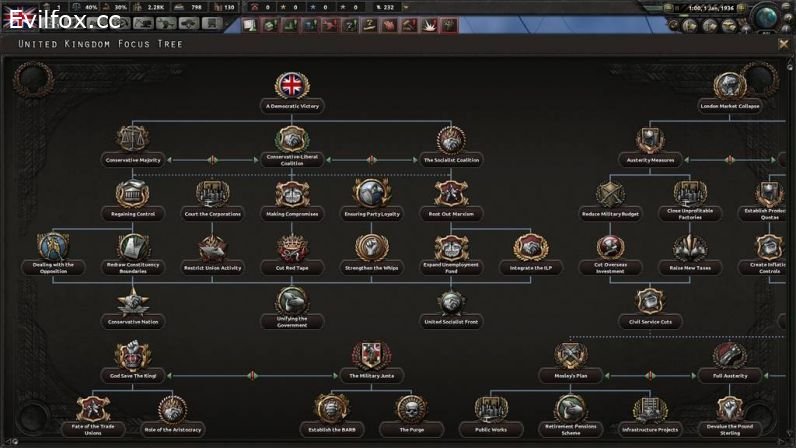The width and height of the screenshot is (796, 448).
Task: Select the London Market Collapse focus
Action: [x=729, y=87]
